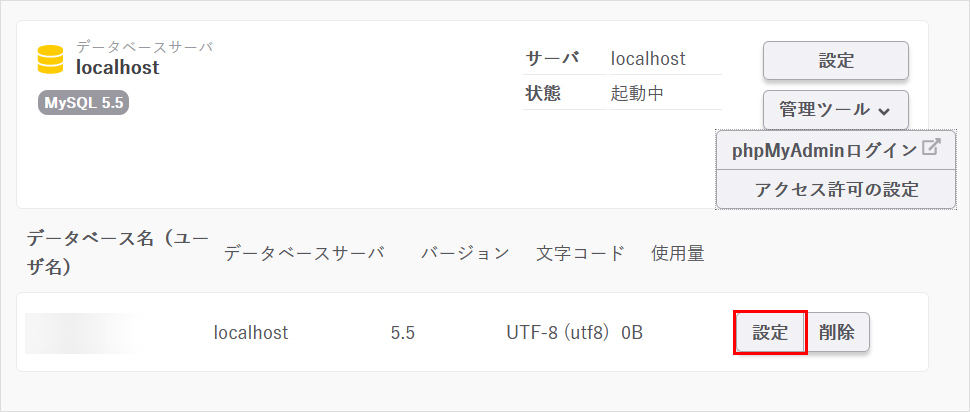Click the MySQL 5.5 version badge
970x412 pixels.
coord(84,102)
